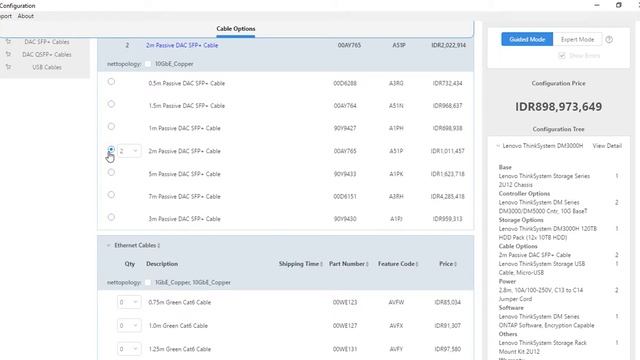Open quantity dropdown for 1.0m Green Cat6 Cable

point(129,326)
